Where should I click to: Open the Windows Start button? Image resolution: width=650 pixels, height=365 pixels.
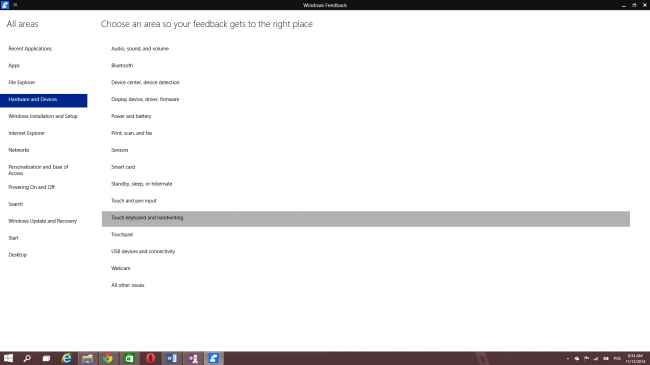click(8, 358)
